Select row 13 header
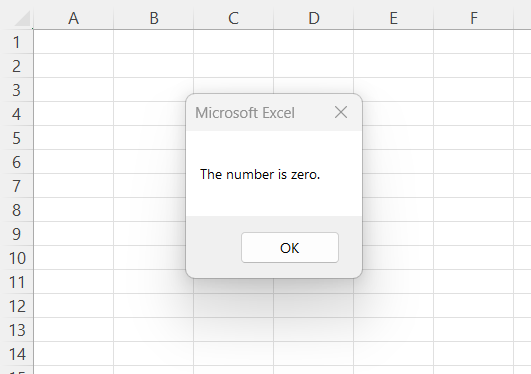 tap(17, 330)
